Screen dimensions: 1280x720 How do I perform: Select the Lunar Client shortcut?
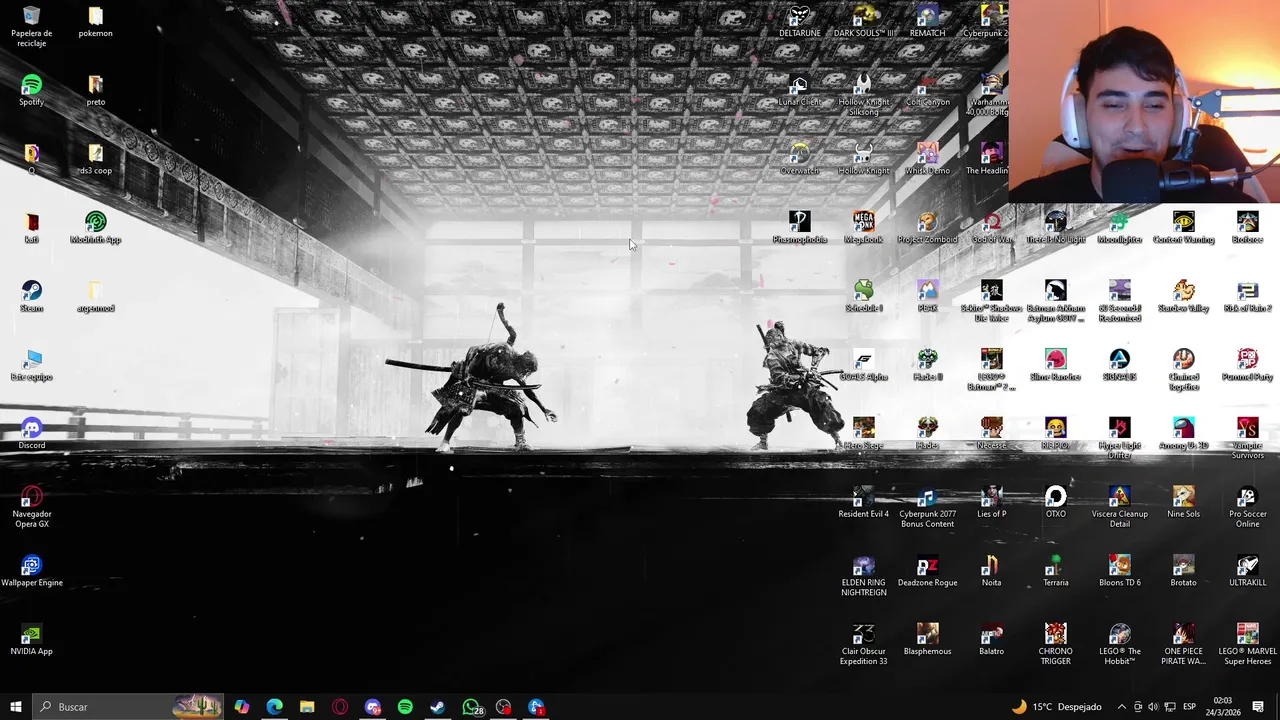799,90
